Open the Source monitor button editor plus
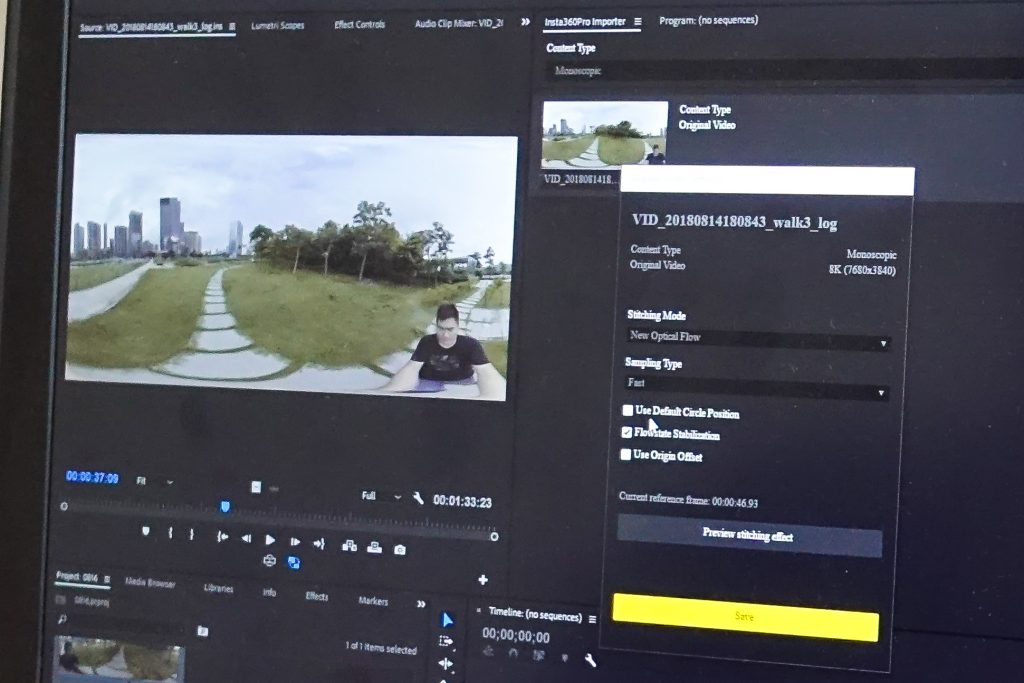The image size is (1024, 683). [x=483, y=579]
